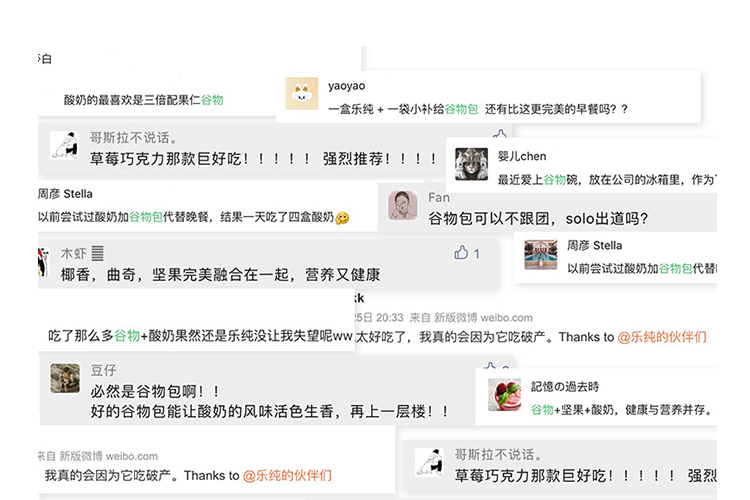This screenshot has height=500, width=750.
Task: Click 哥斯拉不说话's avatar in top comment
Action: coord(64,145)
